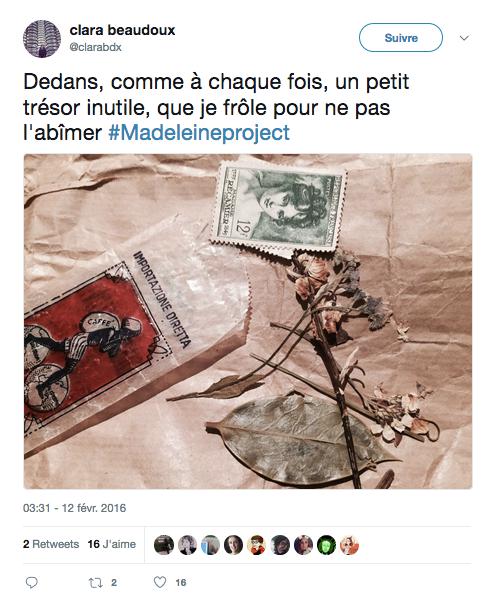Screen dimensions: 498x607
Task: Open first liker's dark avatar
Action: point(164,545)
